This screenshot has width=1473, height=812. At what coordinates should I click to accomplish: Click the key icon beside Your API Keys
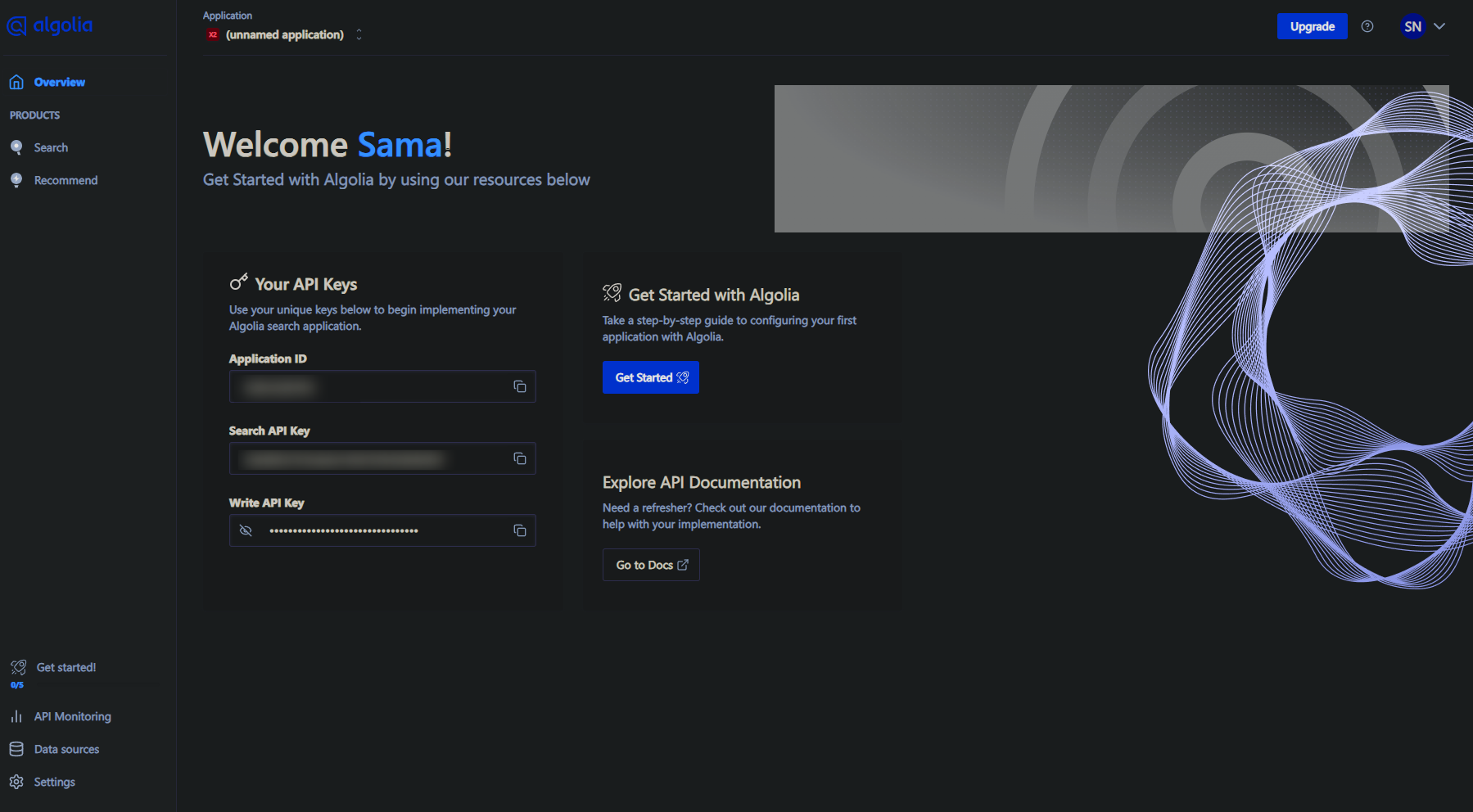238,283
